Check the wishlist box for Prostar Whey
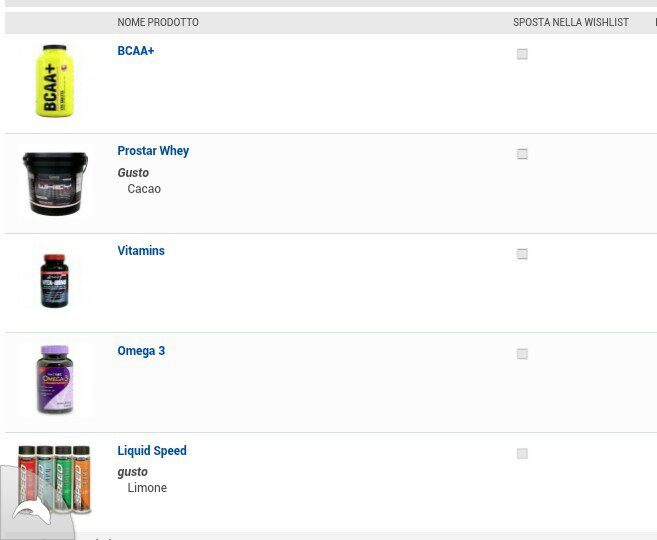657x540 pixels. (522, 154)
